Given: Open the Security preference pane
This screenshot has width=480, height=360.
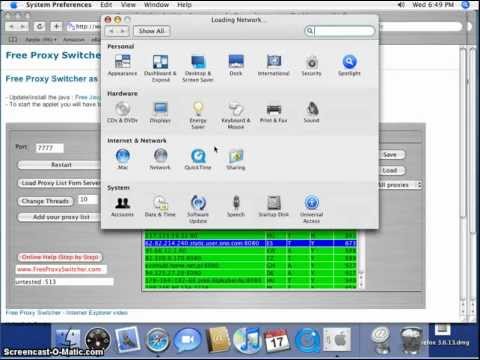Looking at the screenshot, I should click(x=311, y=66).
